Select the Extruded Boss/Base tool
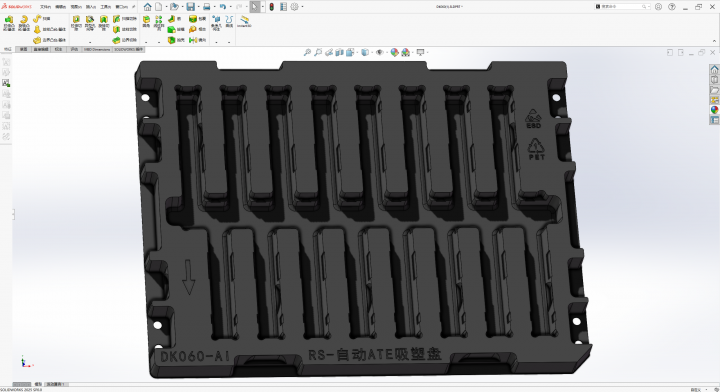Image resolution: width=720 pixels, height=392 pixels. (x=9, y=23)
